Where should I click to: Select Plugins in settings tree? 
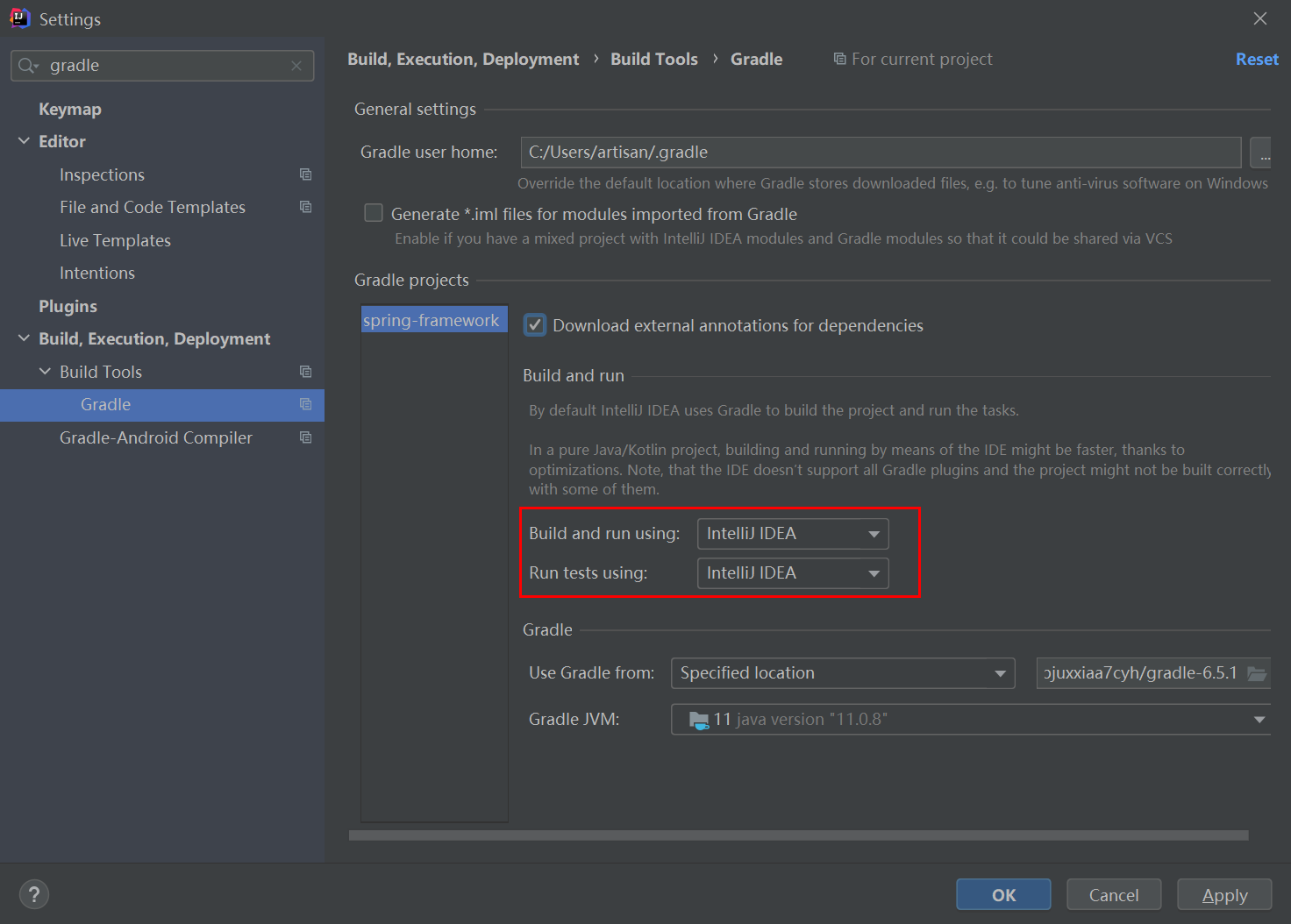pos(68,306)
